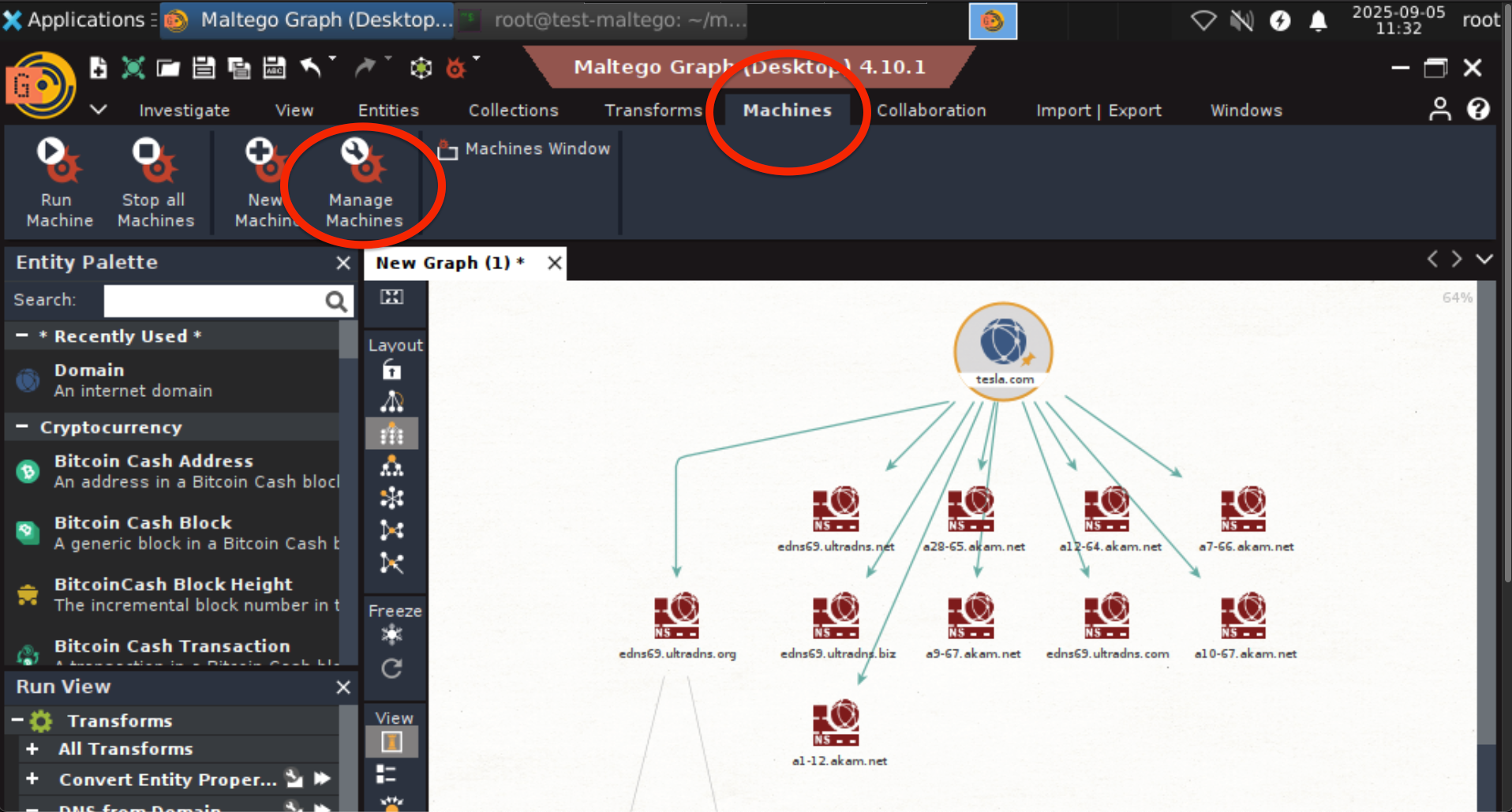The image size is (1512, 812).
Task: Click the Save floppy disk icon
Action: [x=204, y=68]
